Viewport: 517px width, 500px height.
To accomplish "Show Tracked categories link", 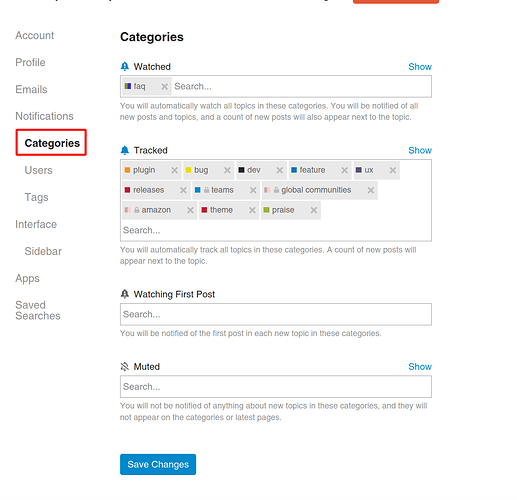I will [x=420, y=150].
